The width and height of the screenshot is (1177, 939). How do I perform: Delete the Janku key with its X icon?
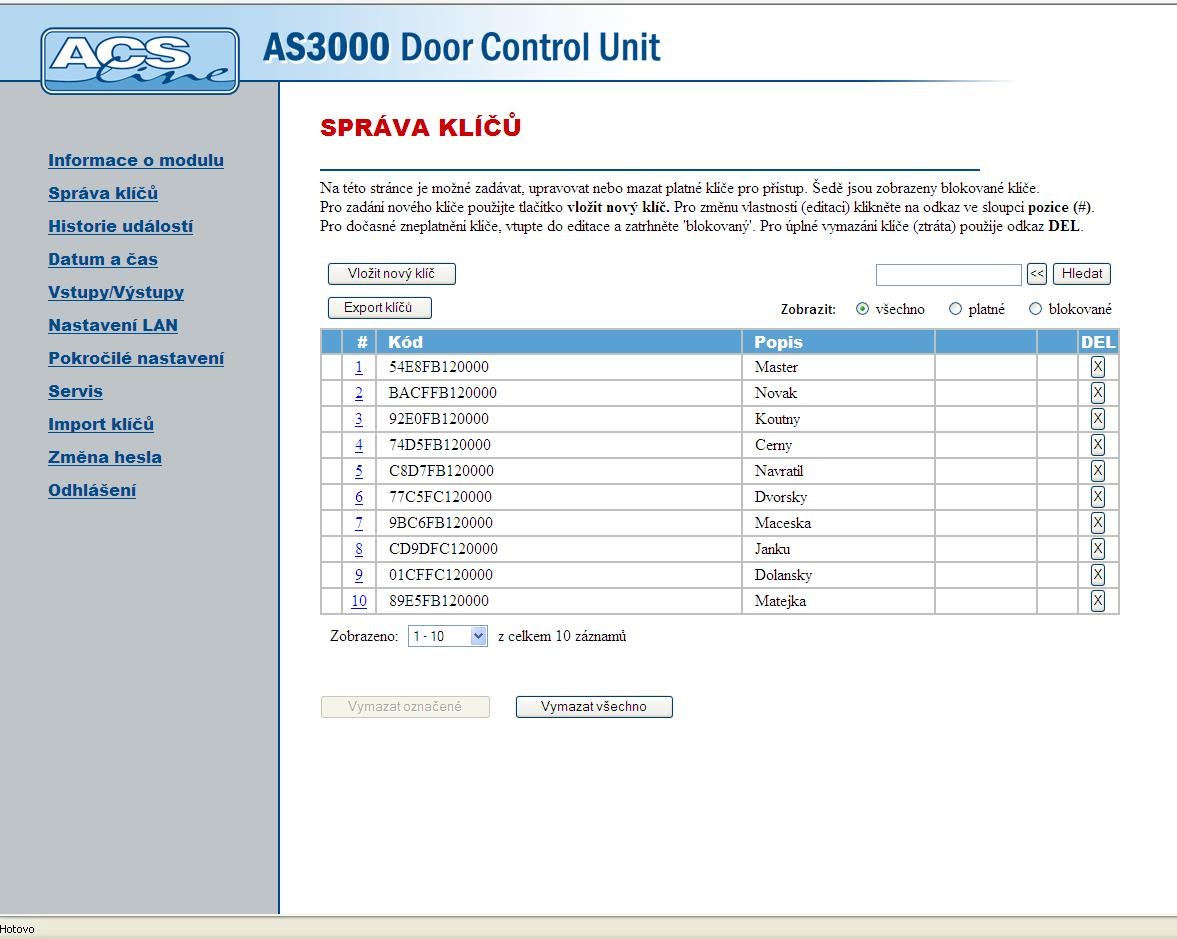pos(1097,549)
